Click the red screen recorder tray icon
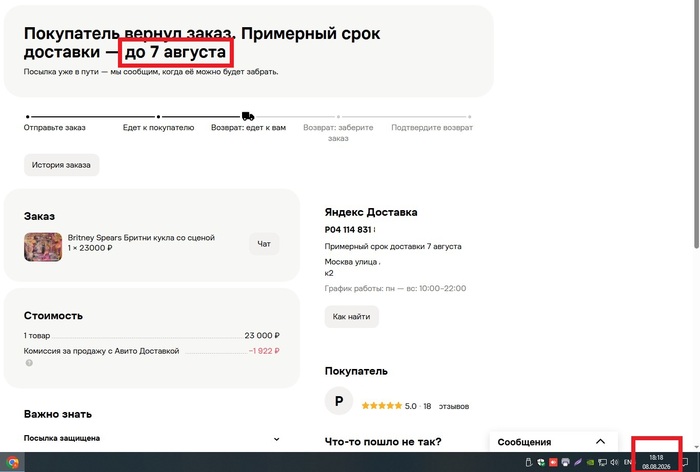Screen dimensions: 700x472 point(553,462)
